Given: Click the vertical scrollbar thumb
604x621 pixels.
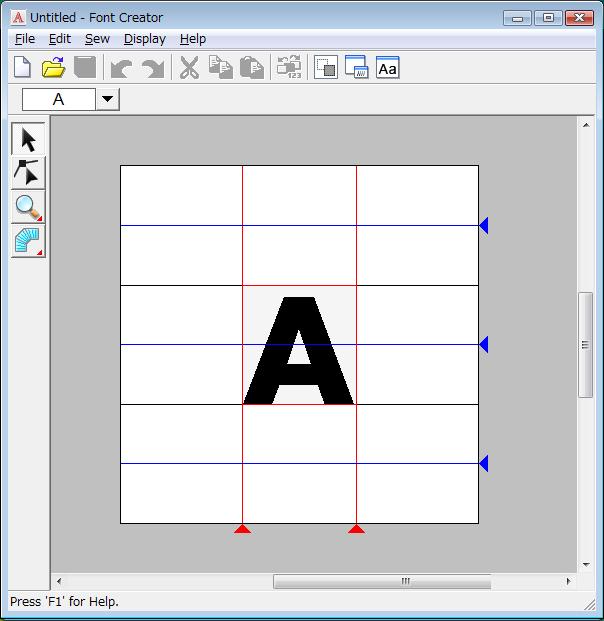Looking at the screenshot, I should click(585, 345).
